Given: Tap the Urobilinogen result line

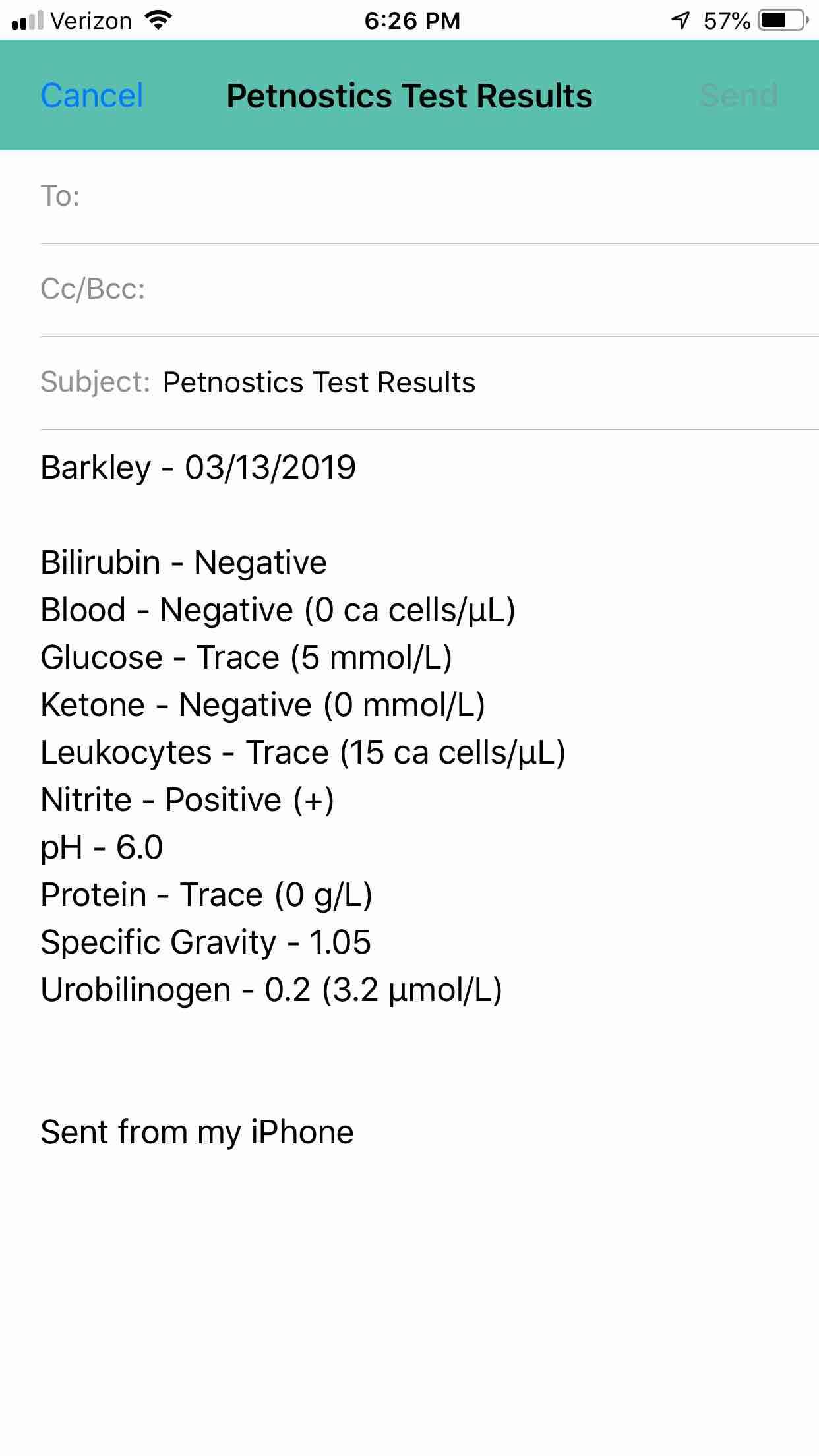Looking at the screenshot, I should 271,990.
